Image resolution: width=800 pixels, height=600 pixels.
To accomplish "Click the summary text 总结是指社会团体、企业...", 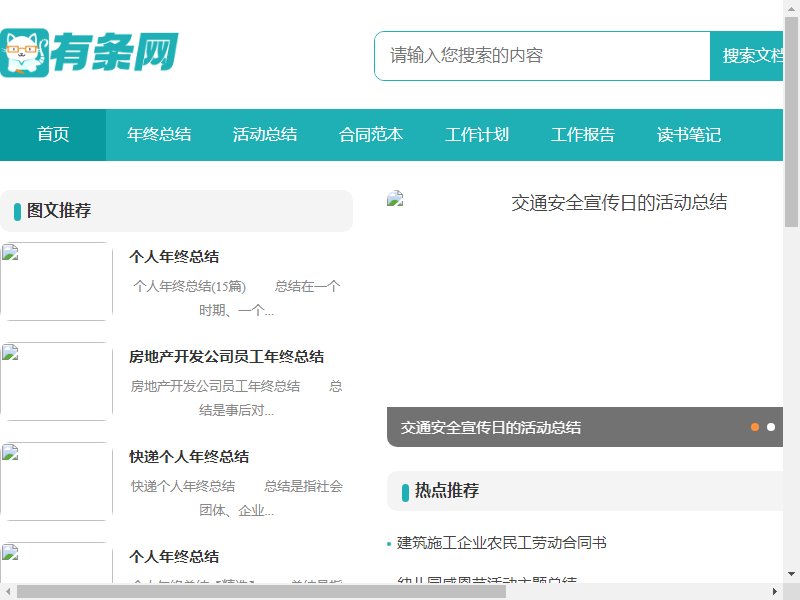I will coord(237,498).
